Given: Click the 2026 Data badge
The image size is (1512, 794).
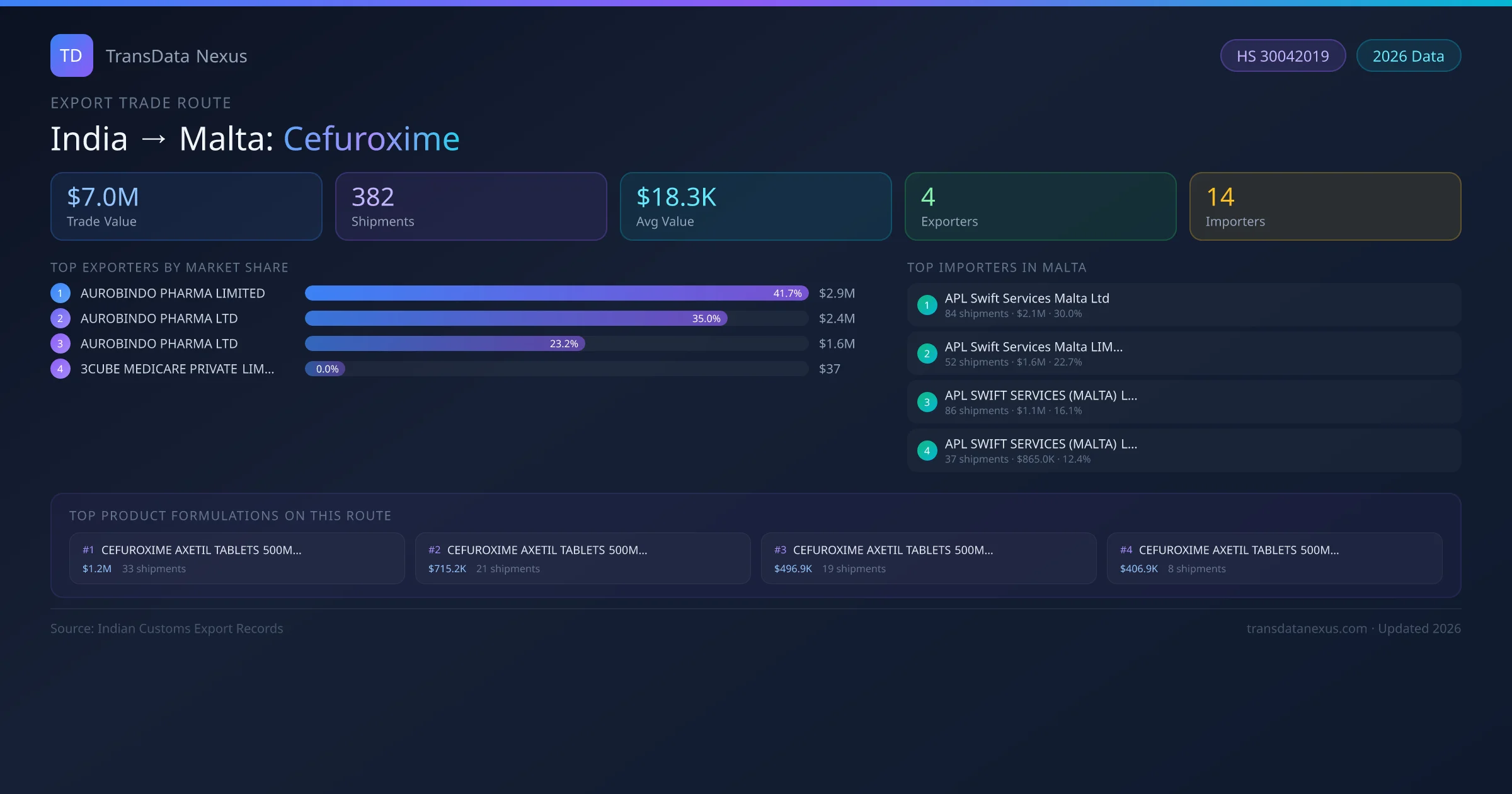Looking at the screenshot, I should tap(1408, 56).
